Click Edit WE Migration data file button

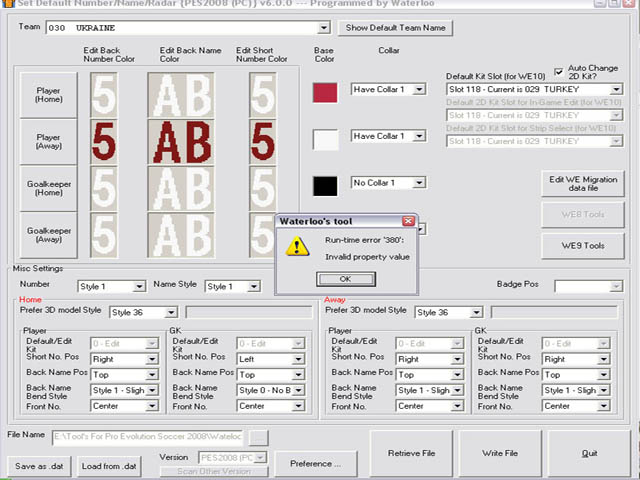pos(583,184)
